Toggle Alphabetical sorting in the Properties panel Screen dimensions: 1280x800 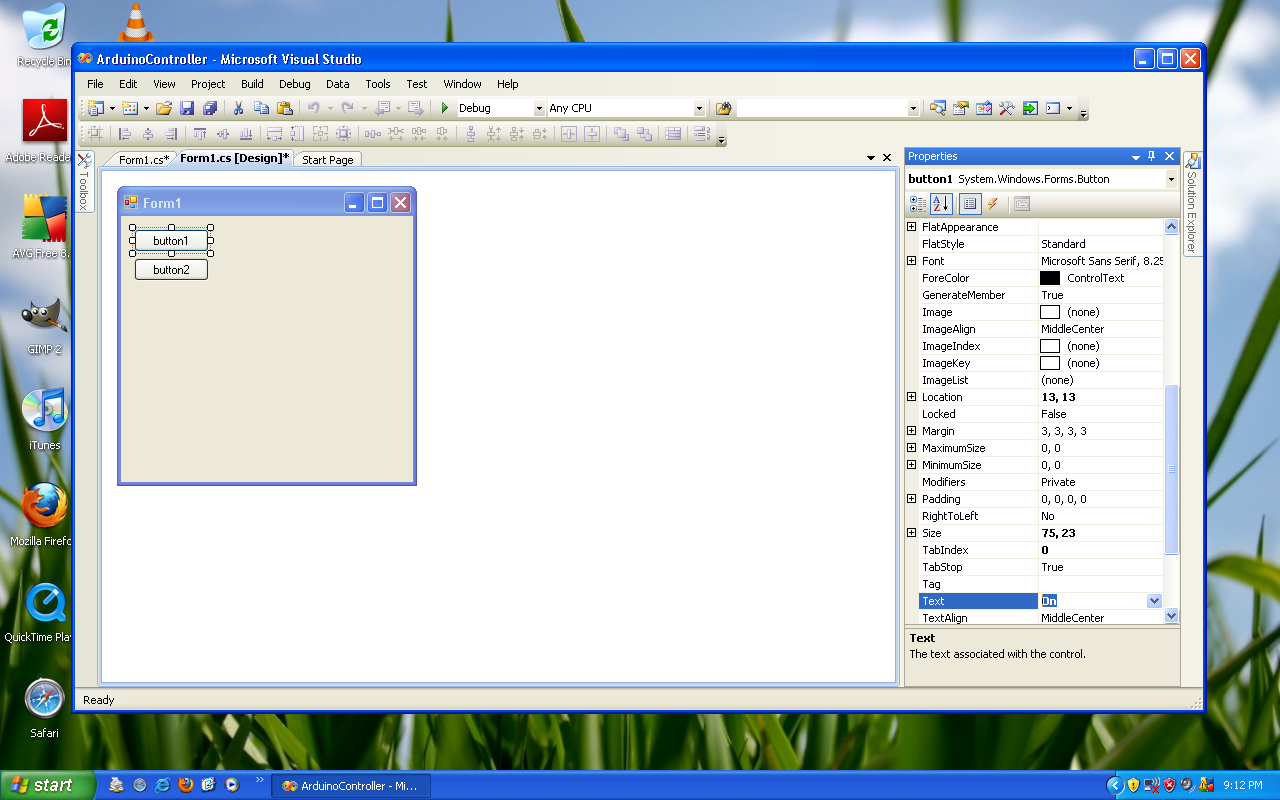(941, 204)
